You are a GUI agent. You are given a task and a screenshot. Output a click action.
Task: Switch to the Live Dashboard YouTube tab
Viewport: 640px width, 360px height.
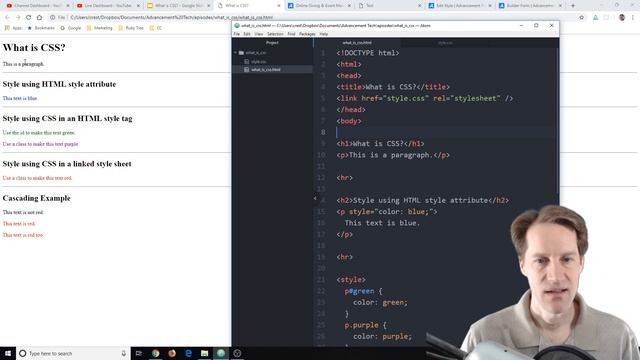tap(108, 6)
